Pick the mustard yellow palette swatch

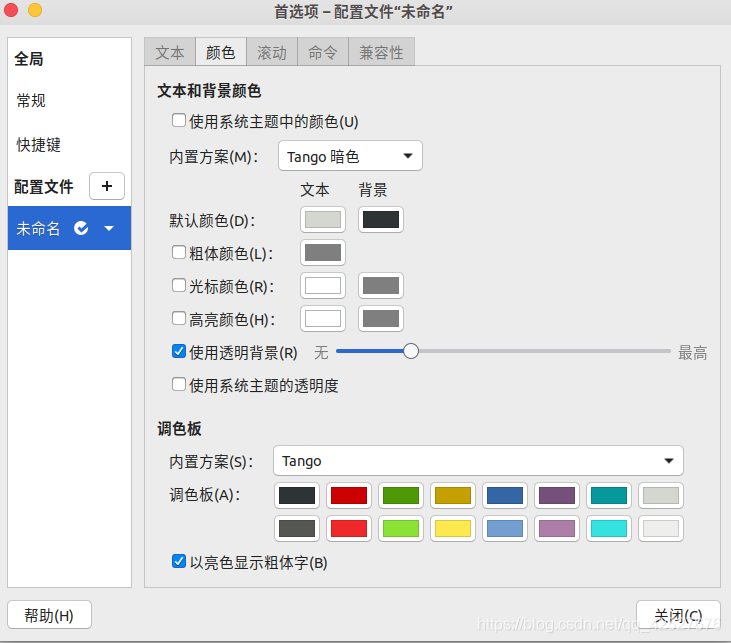453,495
